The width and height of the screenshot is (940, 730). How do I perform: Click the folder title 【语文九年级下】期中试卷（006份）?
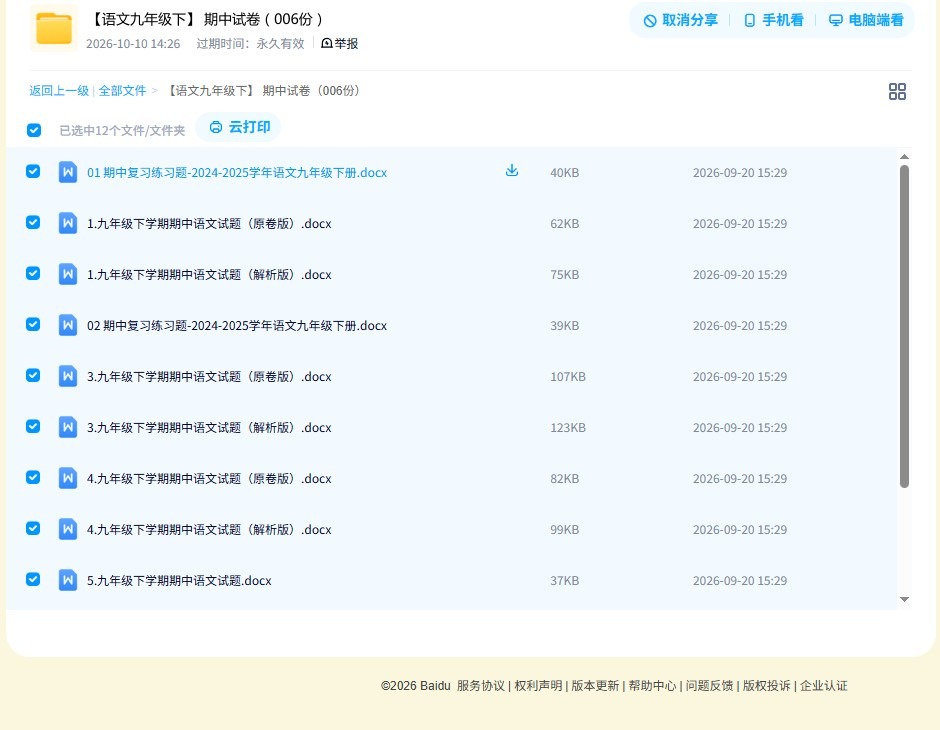coord(206,20)
